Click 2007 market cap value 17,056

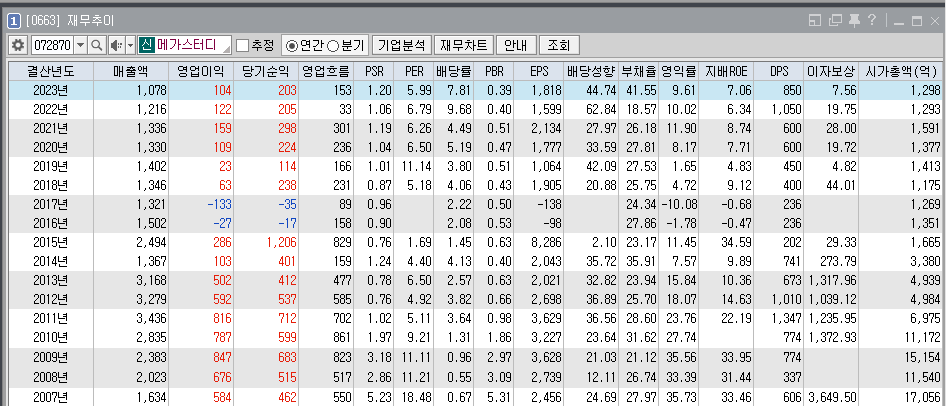[922, 398]
